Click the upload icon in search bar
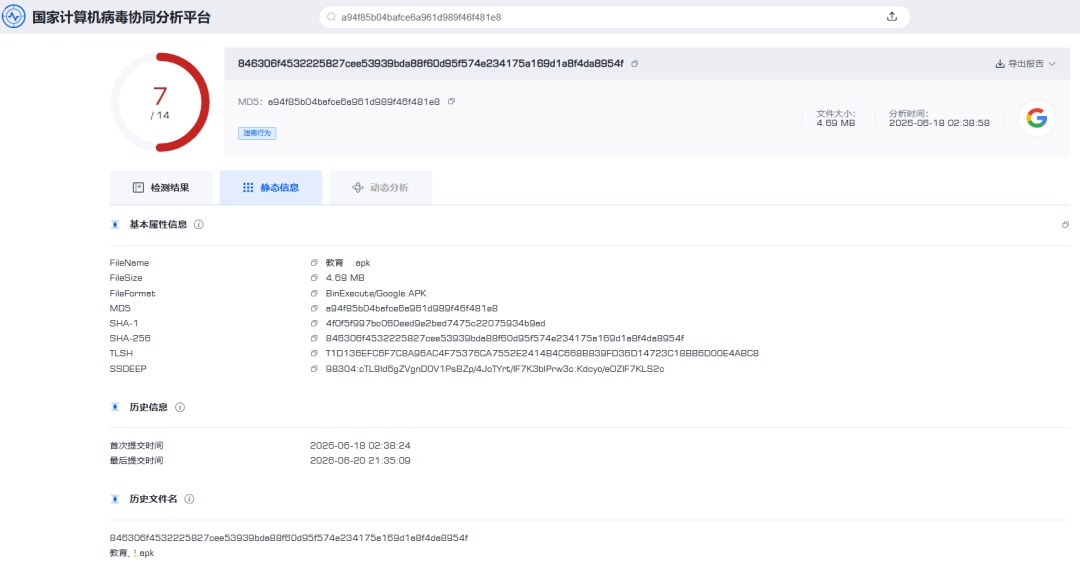The width and height of the screenshot is (1080, 564). coord(891,17)
